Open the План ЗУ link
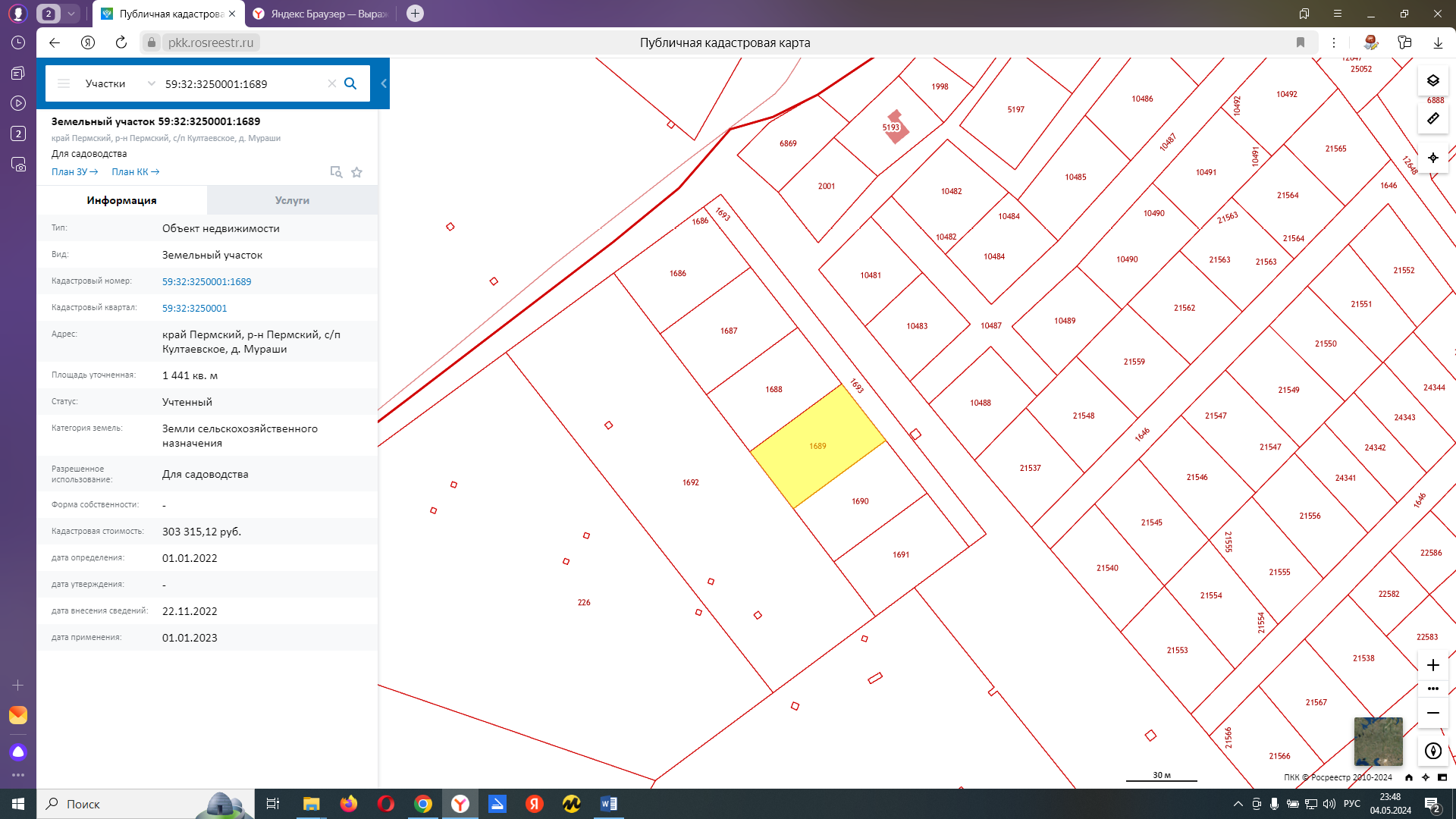 pos(74,172)
